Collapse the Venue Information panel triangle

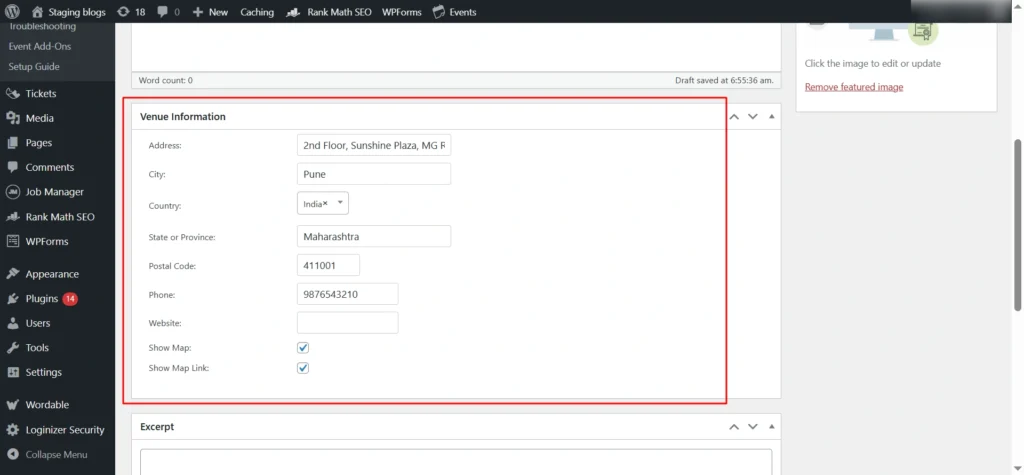[771, 116]
